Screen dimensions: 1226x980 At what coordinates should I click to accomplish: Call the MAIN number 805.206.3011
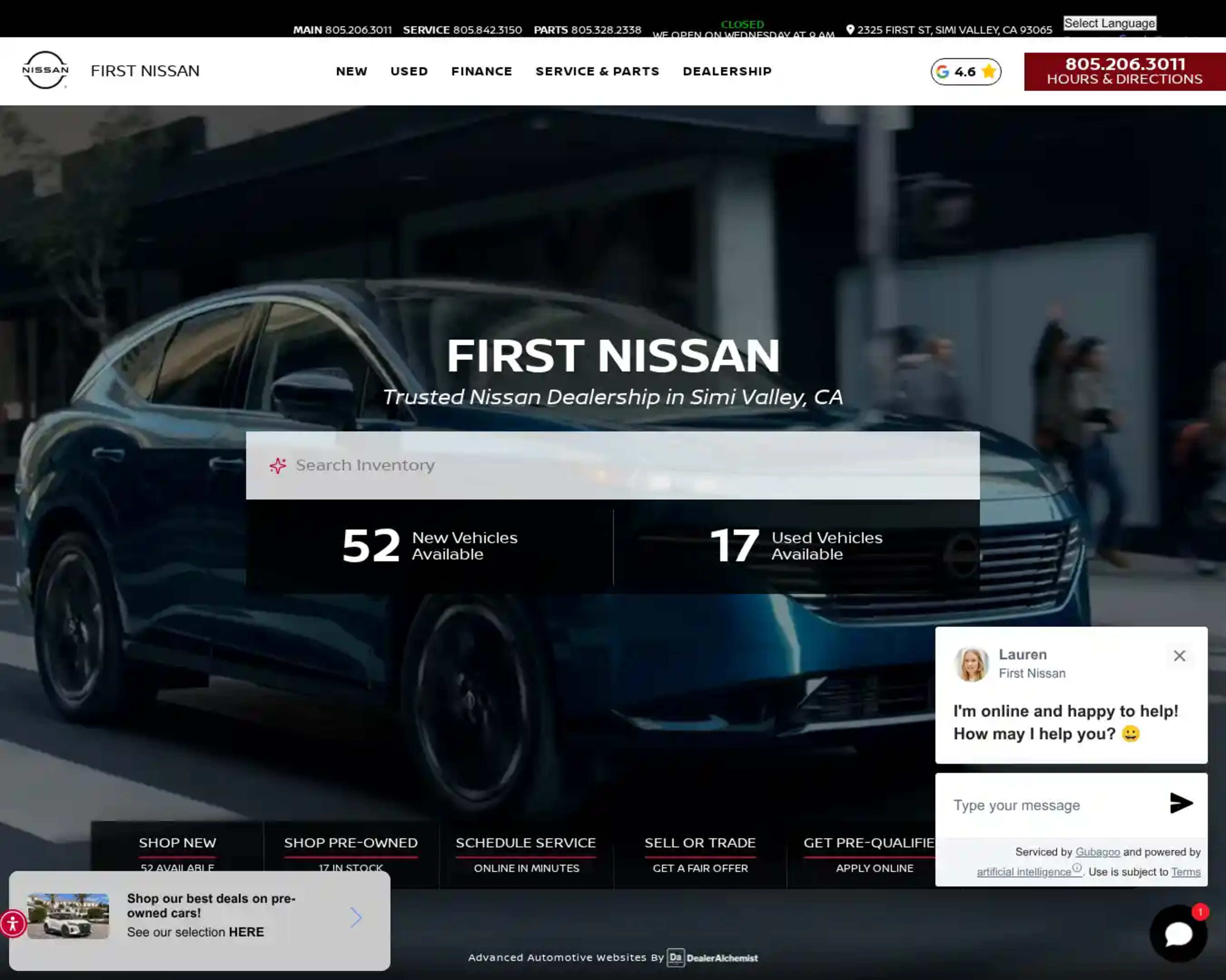tap(342, 30)
